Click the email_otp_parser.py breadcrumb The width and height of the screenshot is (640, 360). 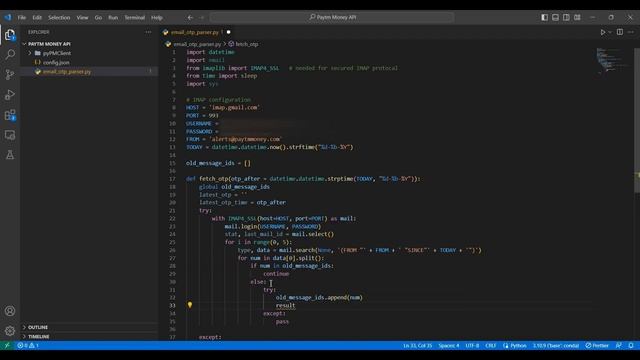tap(197, 44)
